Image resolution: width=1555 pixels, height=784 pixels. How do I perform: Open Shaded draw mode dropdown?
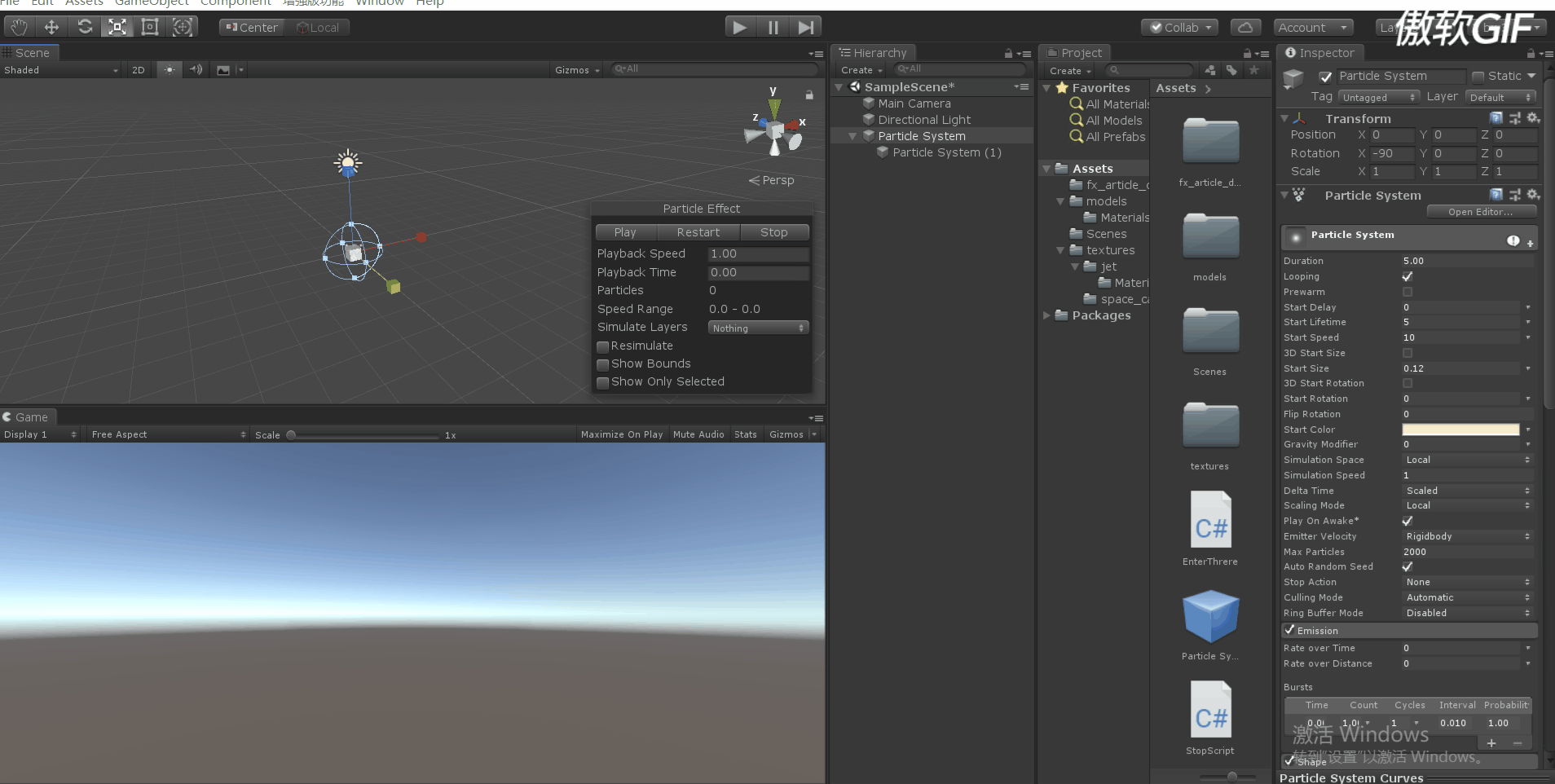point(61,70)
